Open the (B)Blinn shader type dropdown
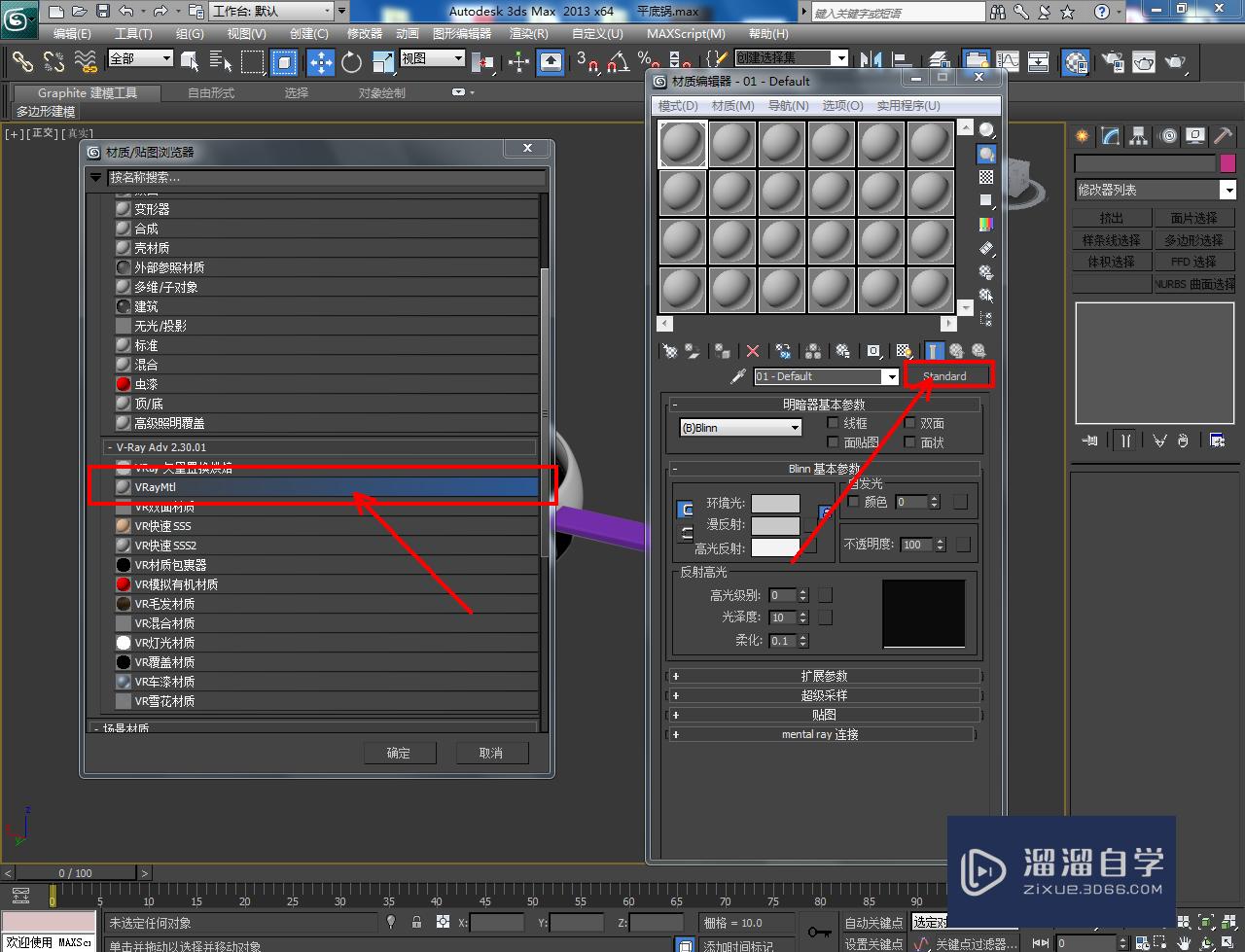 pyautogui.click(x=740, y=428)
